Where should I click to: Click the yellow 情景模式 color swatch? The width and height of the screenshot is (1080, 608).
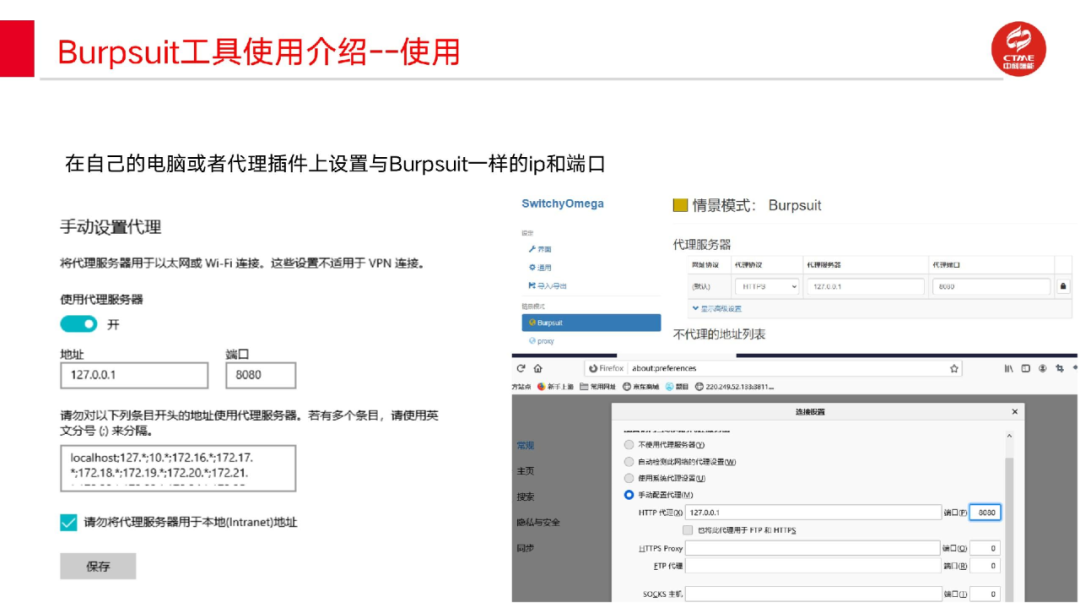coord(680,205)
